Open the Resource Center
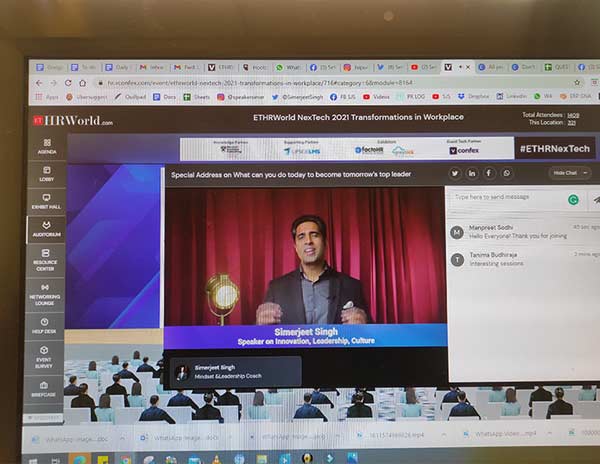 tap(45, 260)
